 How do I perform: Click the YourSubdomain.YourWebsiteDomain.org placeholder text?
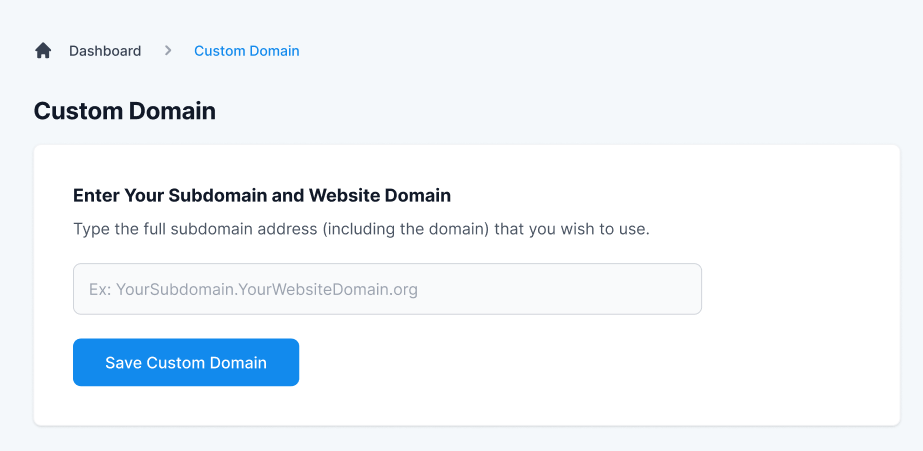coord(253,289)
